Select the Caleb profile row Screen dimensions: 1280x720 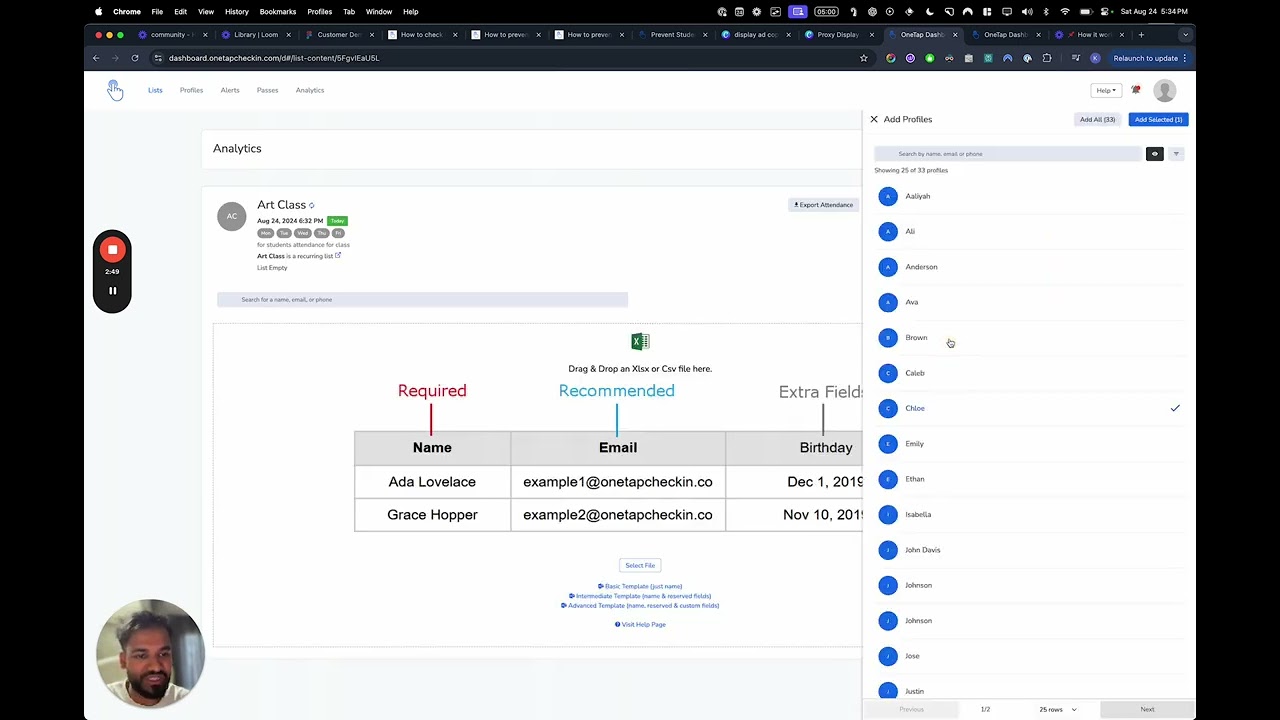1029,373
